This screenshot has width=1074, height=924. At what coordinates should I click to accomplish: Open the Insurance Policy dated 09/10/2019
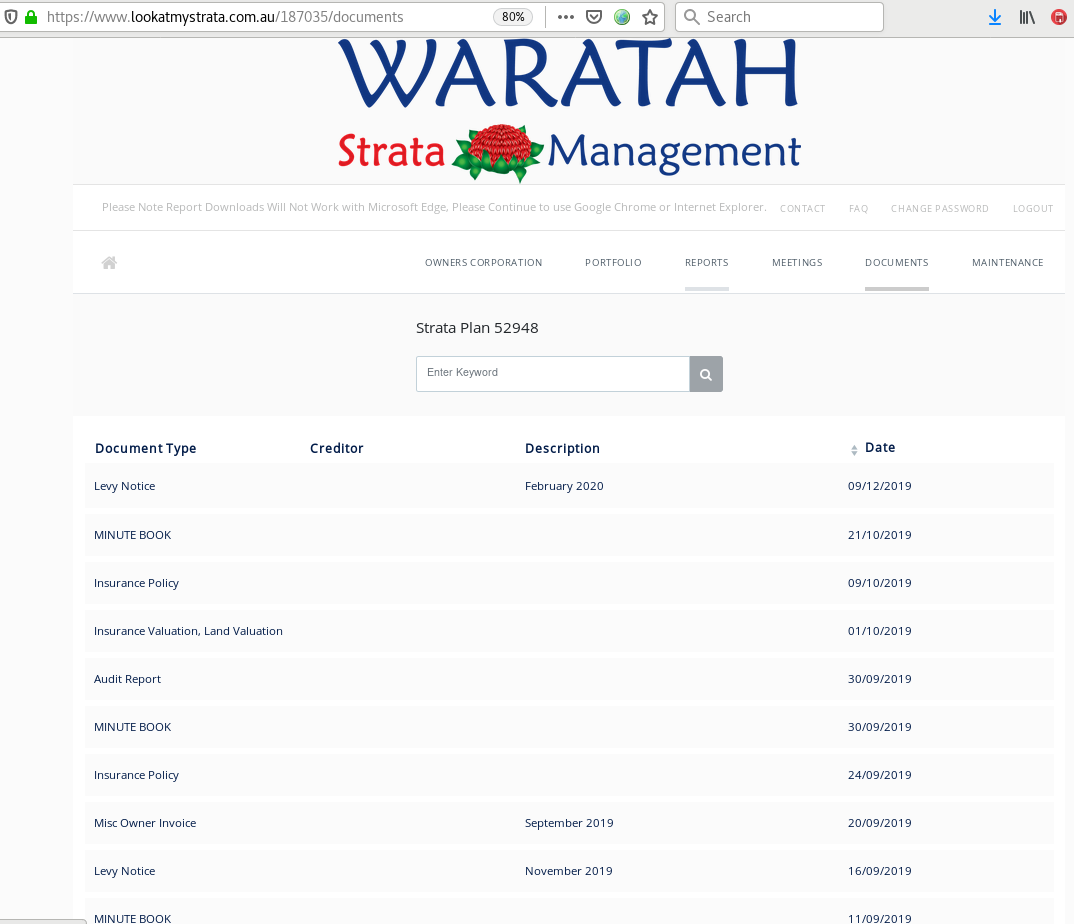point(569,583)
